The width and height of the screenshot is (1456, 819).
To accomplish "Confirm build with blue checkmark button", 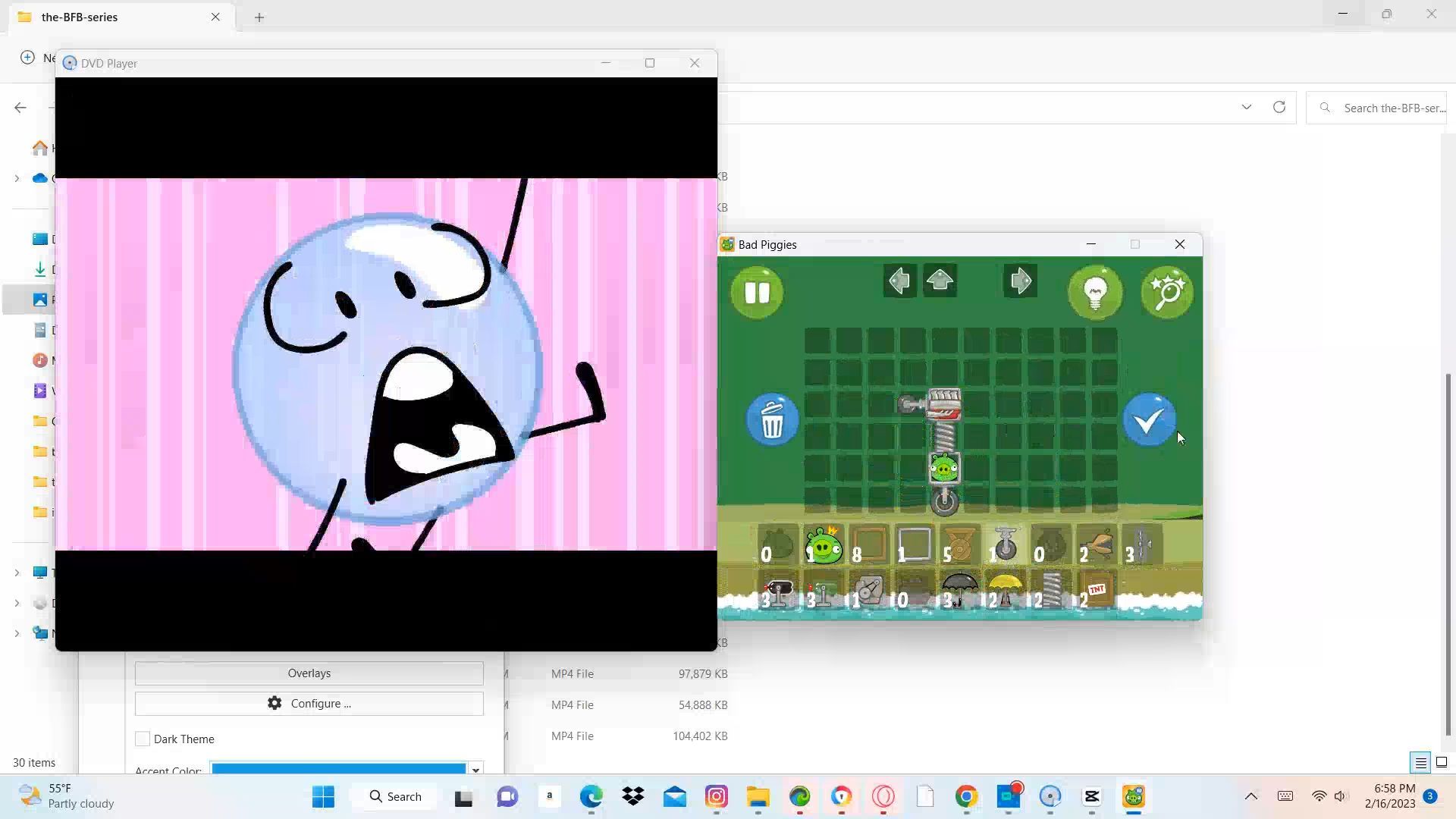I will [x=1149, y=419].
